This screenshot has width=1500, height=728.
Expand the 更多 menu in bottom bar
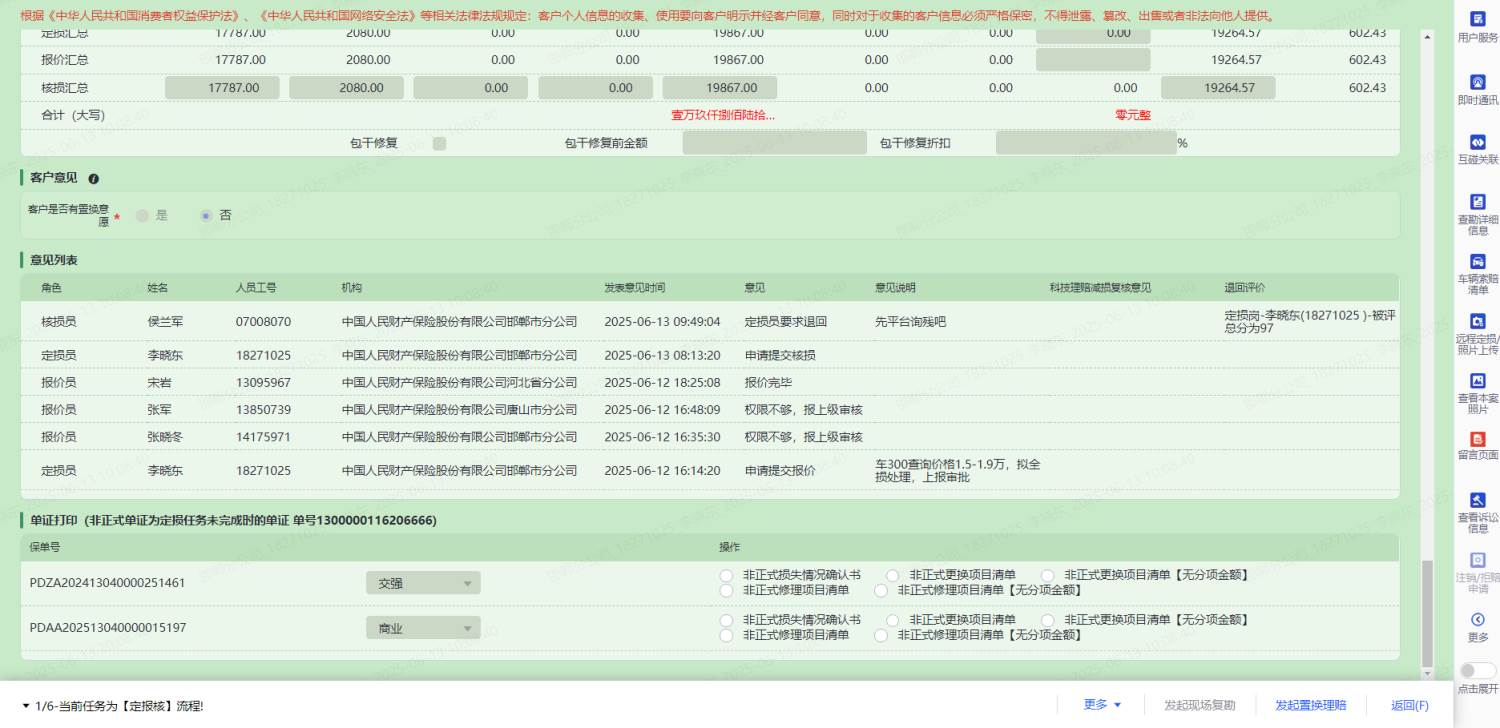click(x=1102, y=705)
